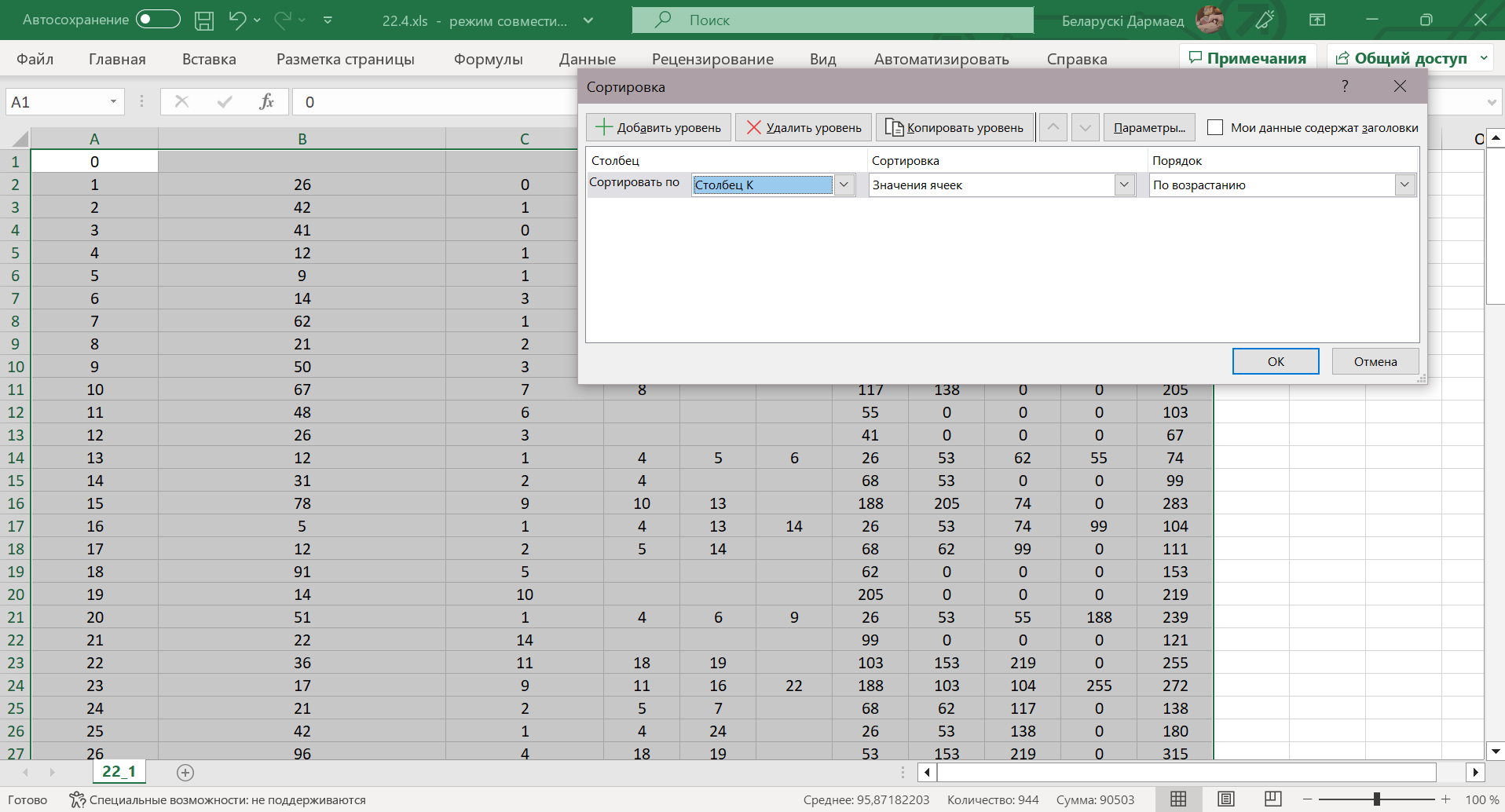Screen dimensions: 1505x812
Task: Click Move Up level arrow in Sort dialog
Action: 1053,127
